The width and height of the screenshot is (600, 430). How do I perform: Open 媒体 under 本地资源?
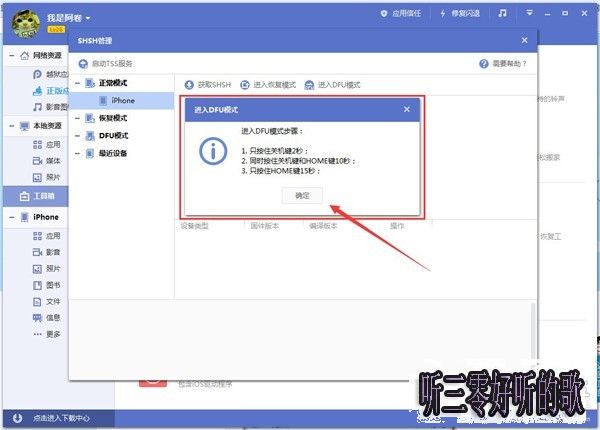coord(47,161)
